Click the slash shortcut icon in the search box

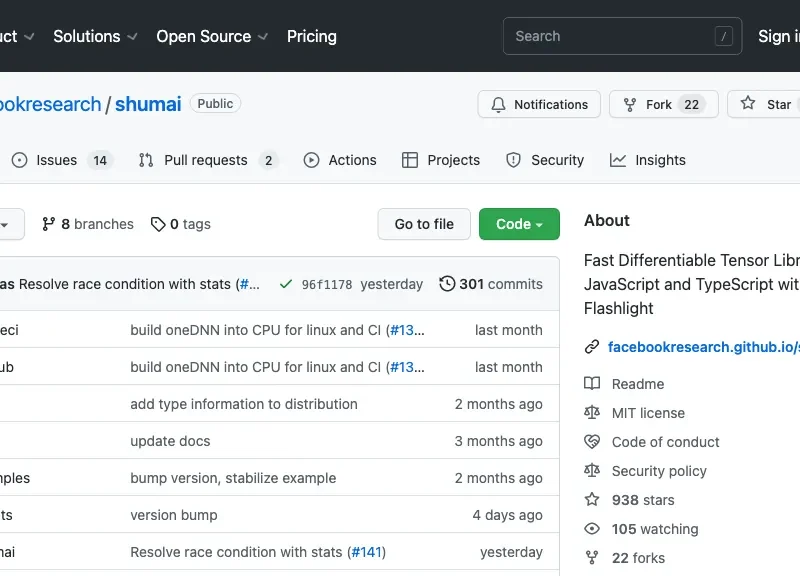click(723, 36)
